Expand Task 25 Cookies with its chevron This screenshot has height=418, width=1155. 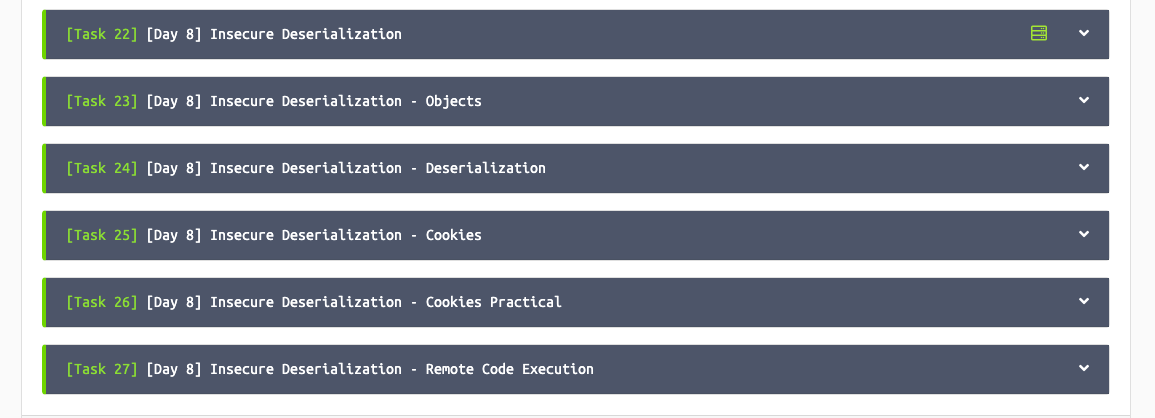coord(1084,234)
